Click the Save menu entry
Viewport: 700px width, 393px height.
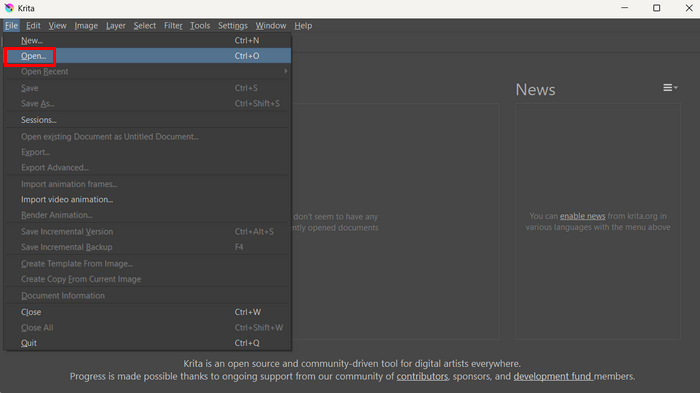pos(147,88)
